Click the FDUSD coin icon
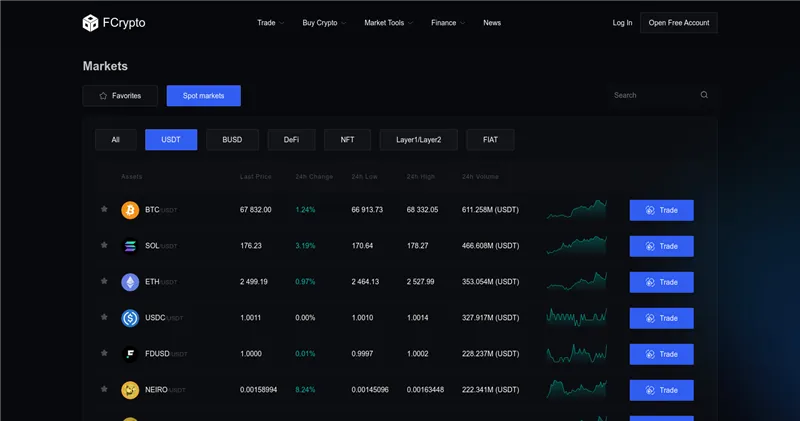The height and width of the screenshot is (421, 800). 130,354
